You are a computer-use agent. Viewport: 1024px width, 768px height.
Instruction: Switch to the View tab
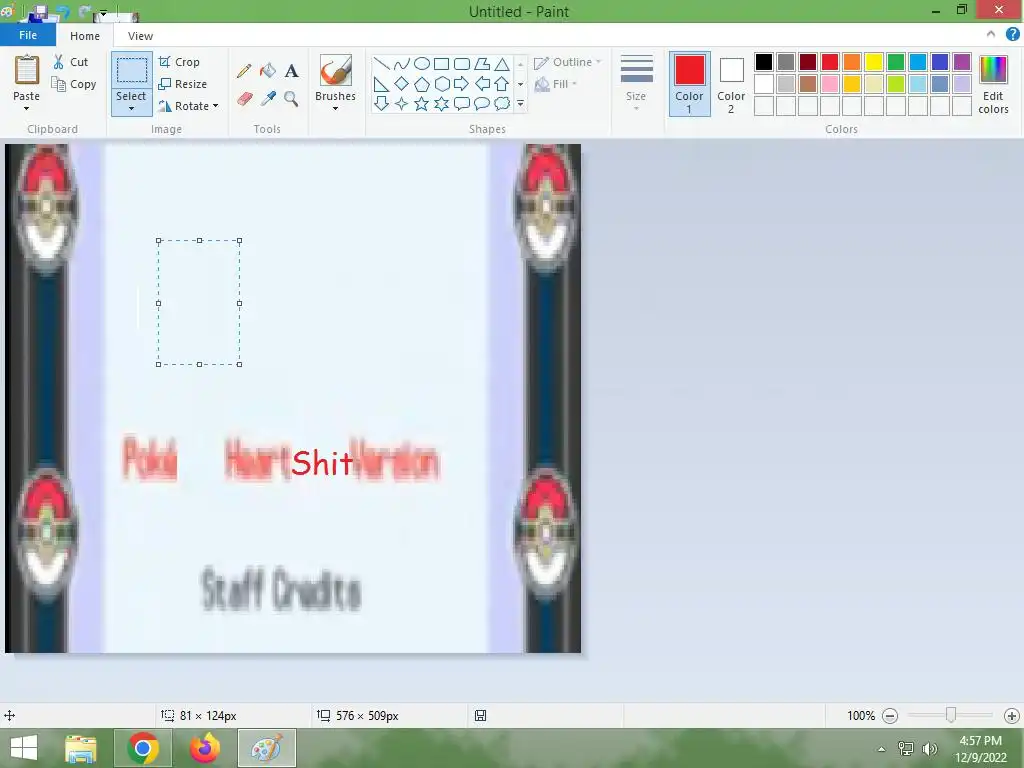pos(140,36)
